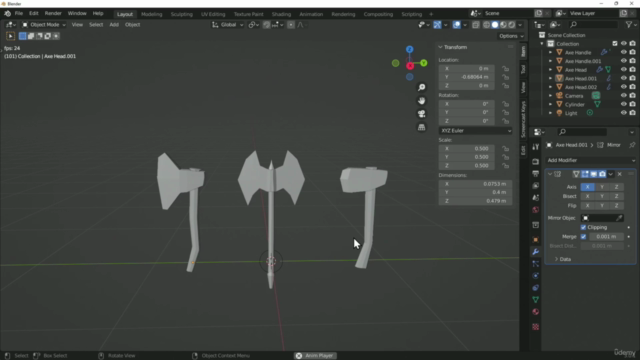640x360 pixels.
Task: Open the Texture properties checker tab icon
Action: [536, 327]
